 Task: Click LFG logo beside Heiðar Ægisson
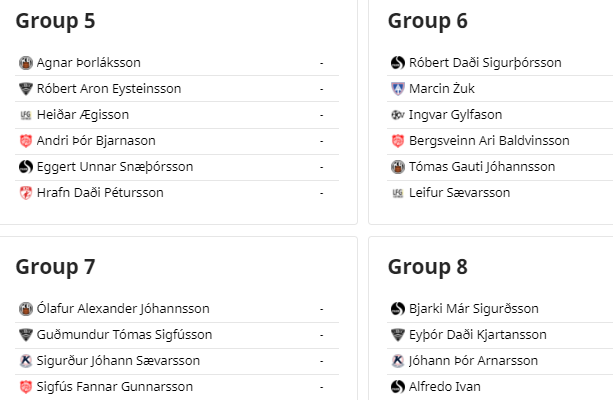[26, 115]
